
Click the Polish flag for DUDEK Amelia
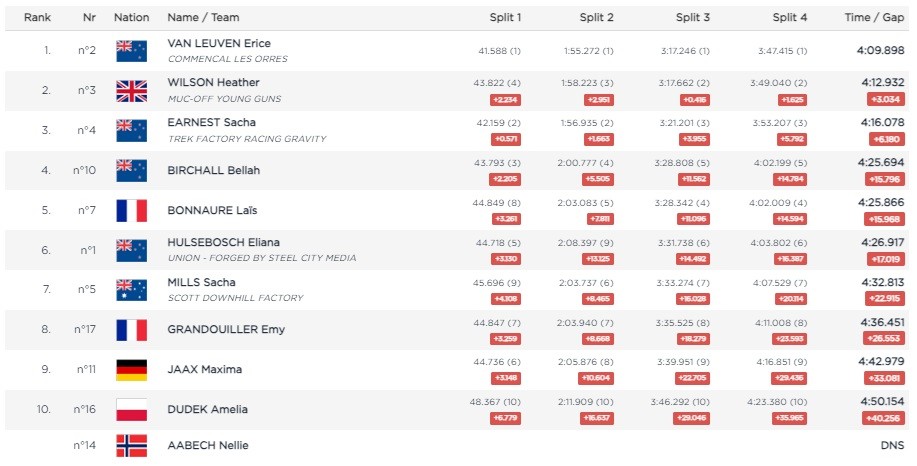click(x=132, y=409)
